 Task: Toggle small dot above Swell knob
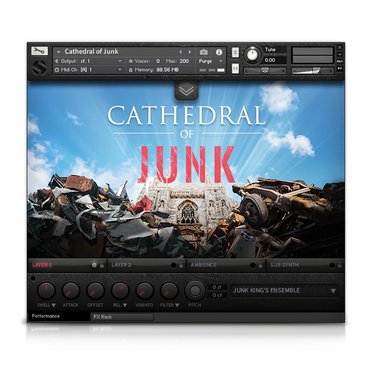pos(33,278)
